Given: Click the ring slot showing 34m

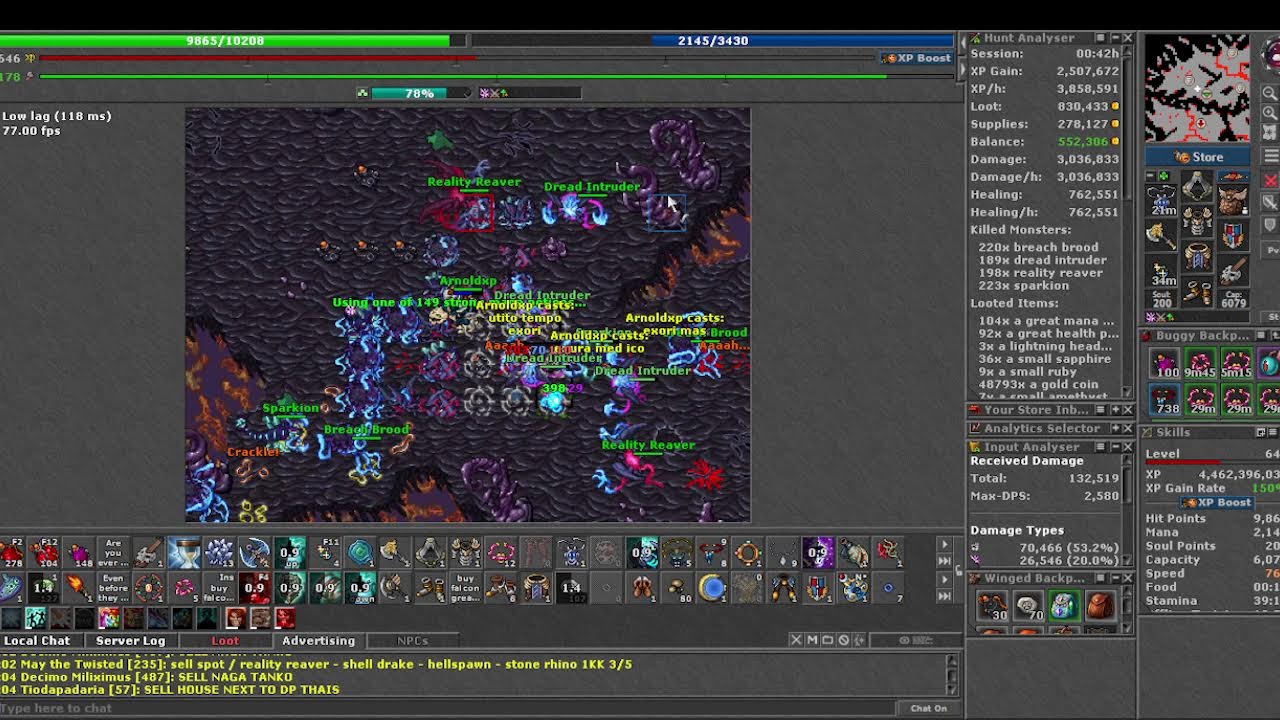Looking at the screenshot, I should [x=1161, y=271].
